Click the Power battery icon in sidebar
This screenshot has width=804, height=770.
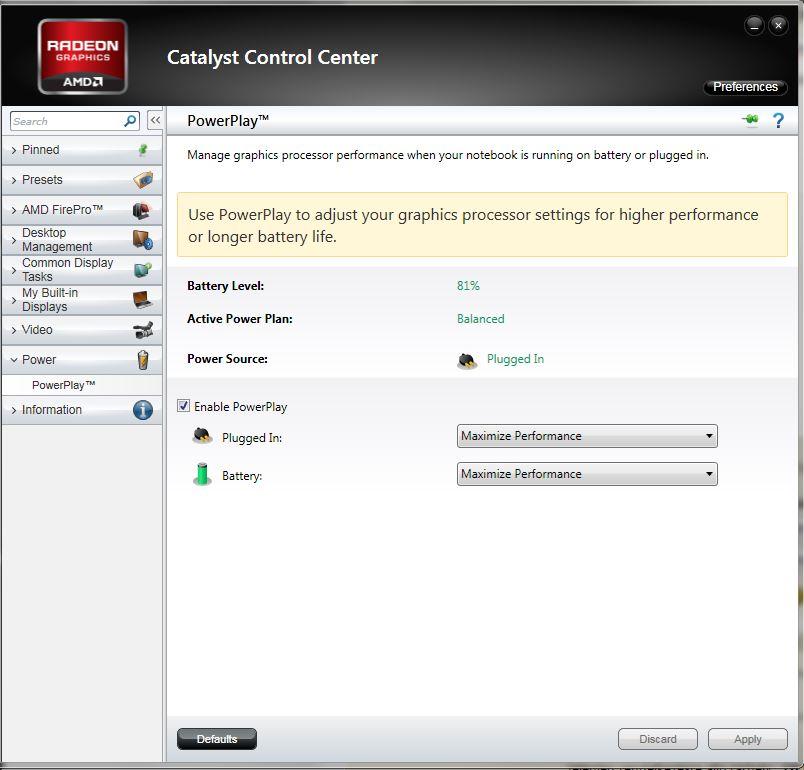pyautogui.click(x=143, y=360)
